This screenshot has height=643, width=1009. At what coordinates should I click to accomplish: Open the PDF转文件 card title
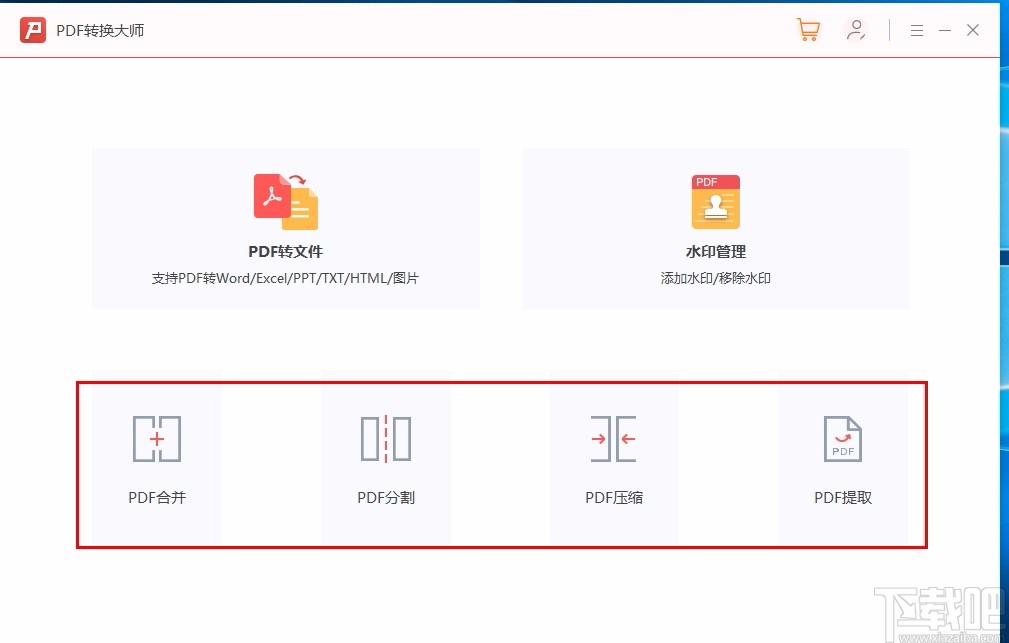coord(286,252)
